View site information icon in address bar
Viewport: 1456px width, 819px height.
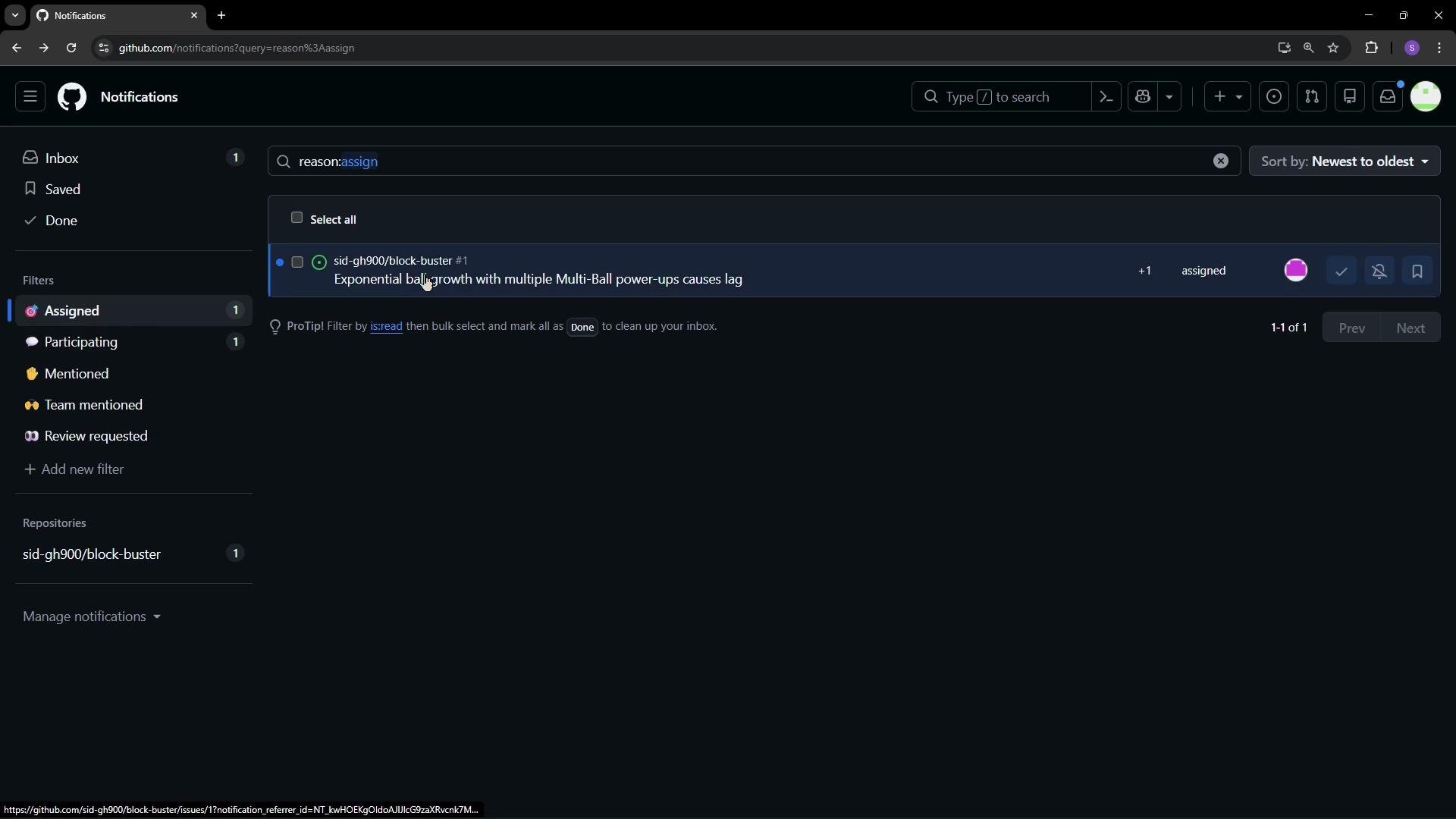104,48
